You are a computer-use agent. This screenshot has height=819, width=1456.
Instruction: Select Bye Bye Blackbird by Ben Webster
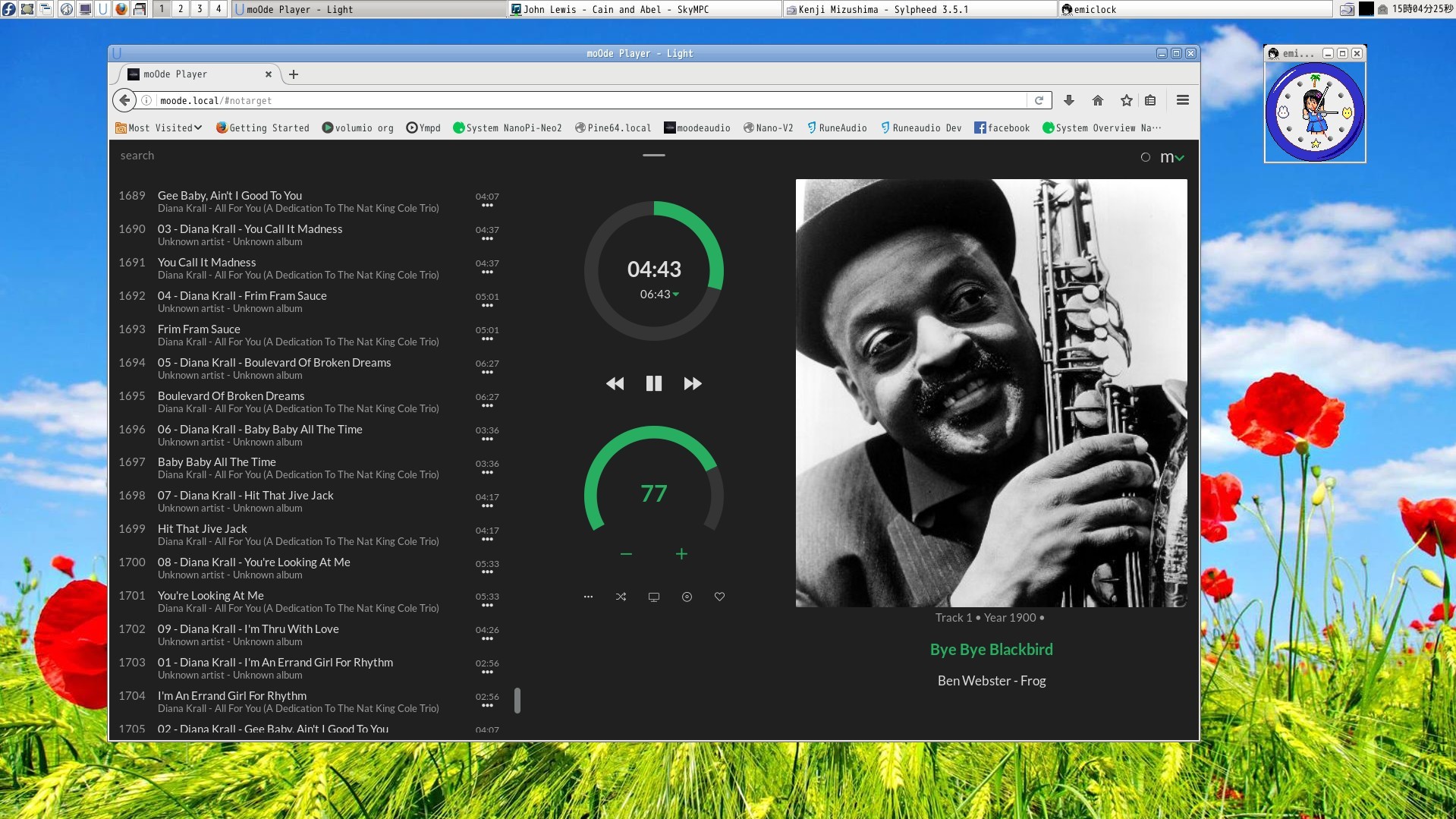pos(991,649)
